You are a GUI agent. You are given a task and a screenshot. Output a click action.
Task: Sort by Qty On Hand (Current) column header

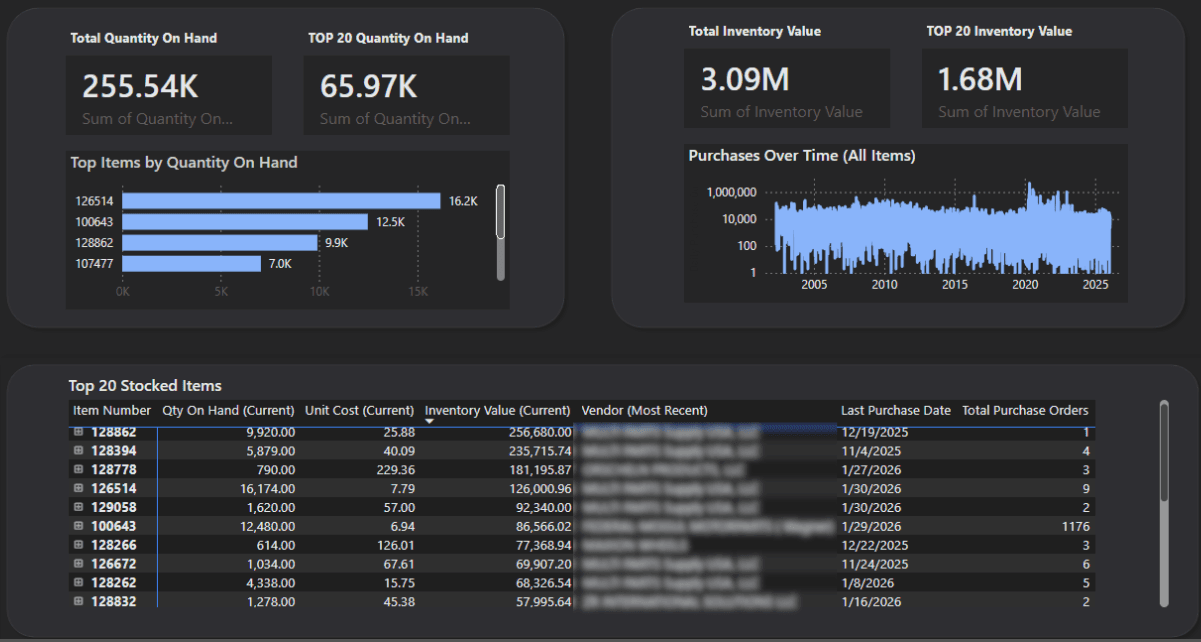pyautogui.click(x=228, y=410)
